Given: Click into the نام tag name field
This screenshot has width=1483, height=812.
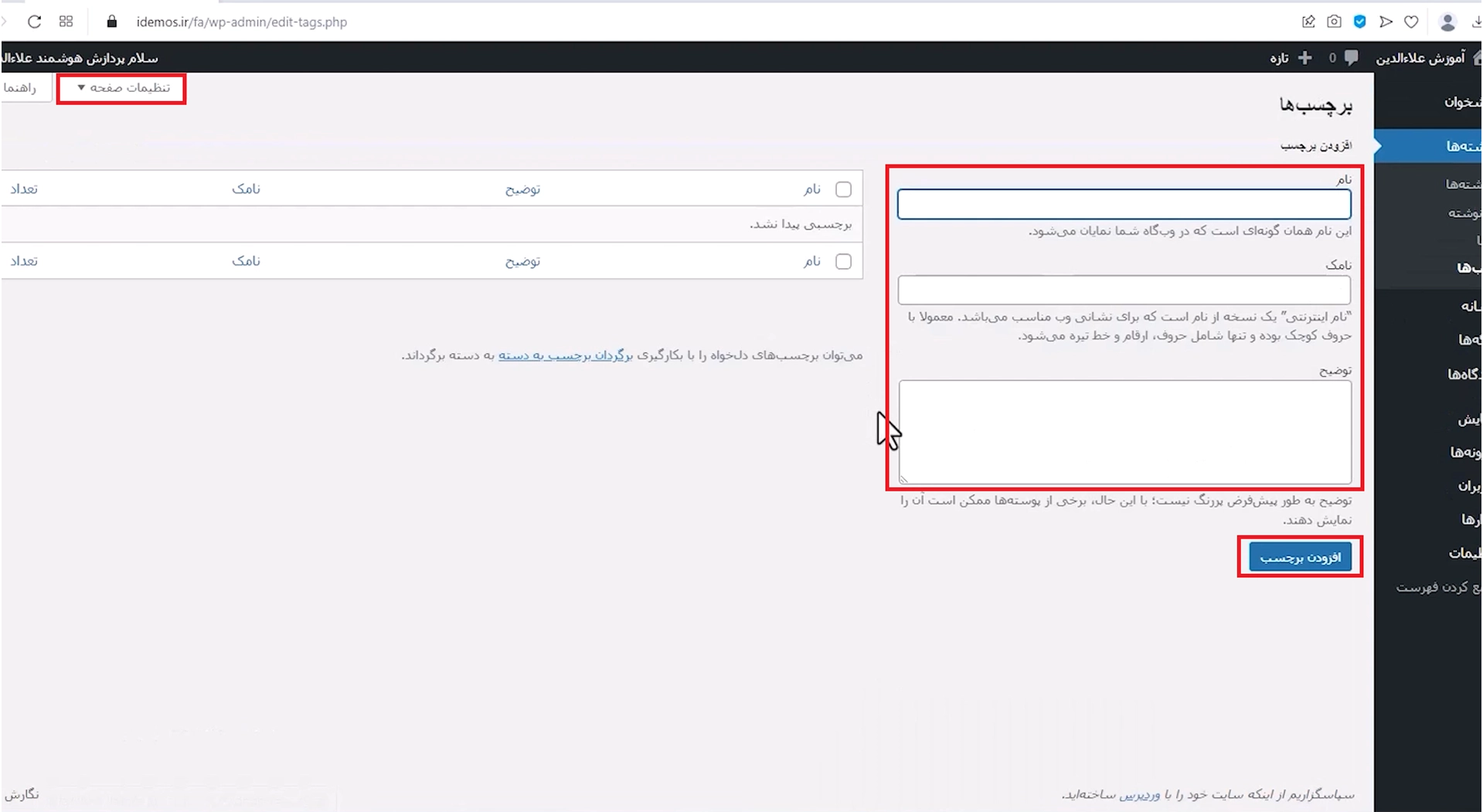Looking at the screenshot, I should 1124,205.
